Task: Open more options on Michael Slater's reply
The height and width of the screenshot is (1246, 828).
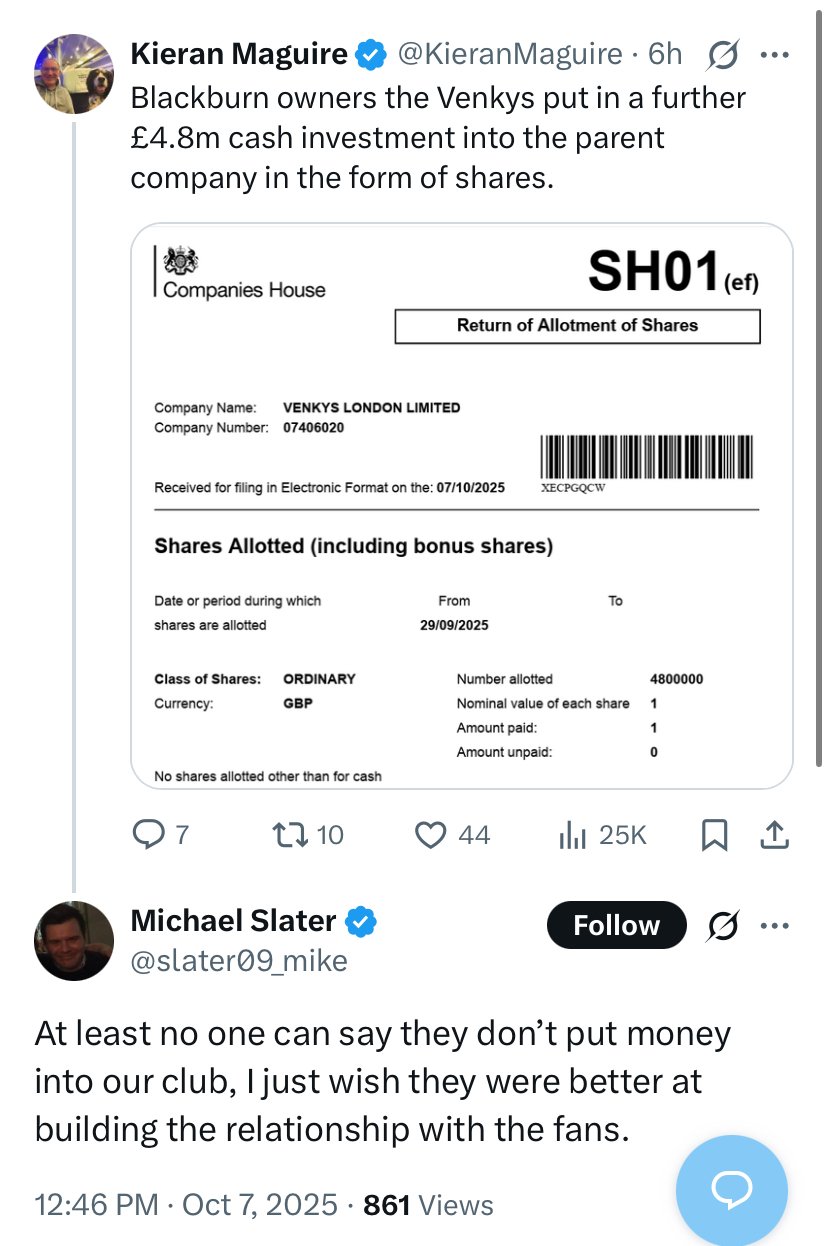Action: tap(775, 926)
